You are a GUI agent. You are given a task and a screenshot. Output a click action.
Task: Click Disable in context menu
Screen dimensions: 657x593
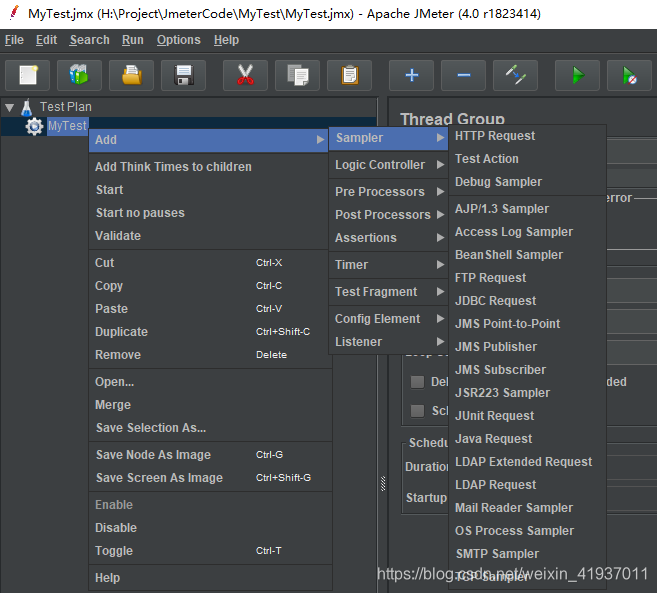coord(209,528)
